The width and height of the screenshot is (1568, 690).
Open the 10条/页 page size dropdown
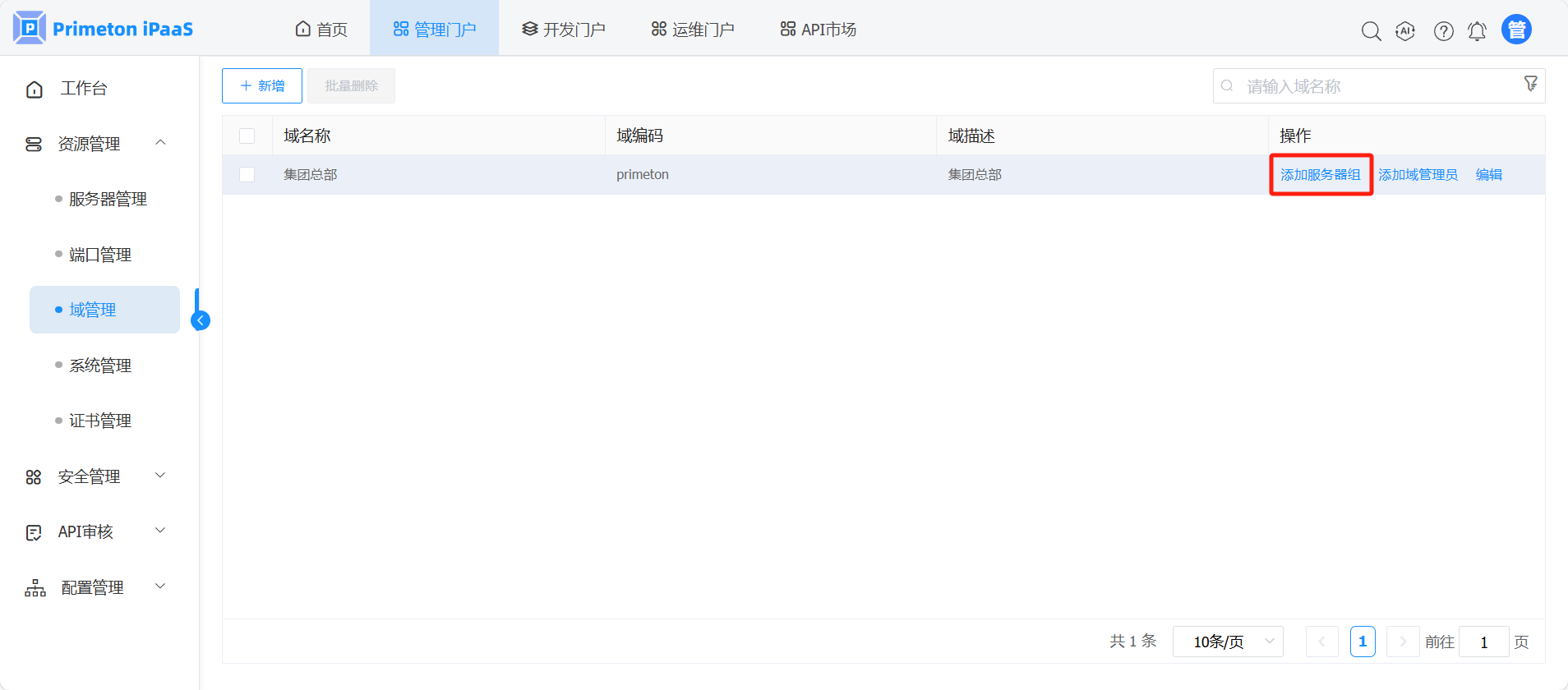point(1228,642)
